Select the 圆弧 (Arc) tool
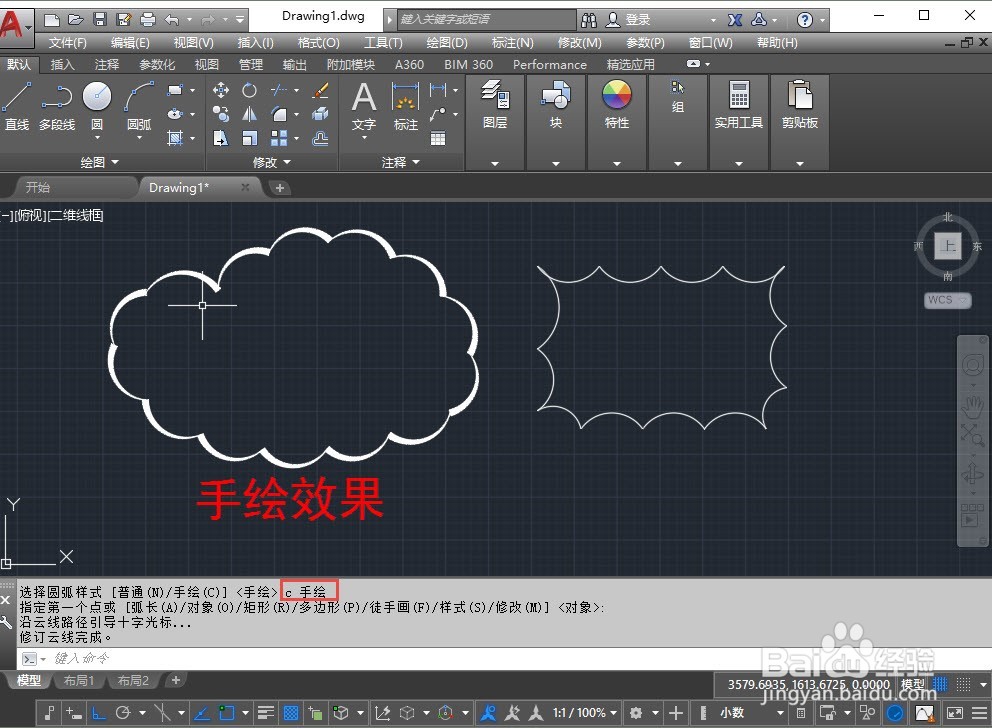The image size is (992, 728). [x=139, y=104]
